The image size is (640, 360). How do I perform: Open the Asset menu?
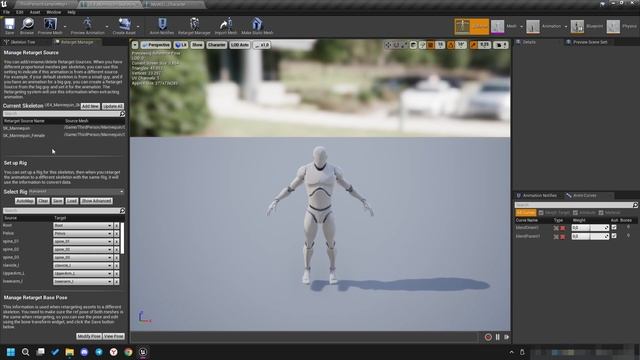tap(35, 12)
